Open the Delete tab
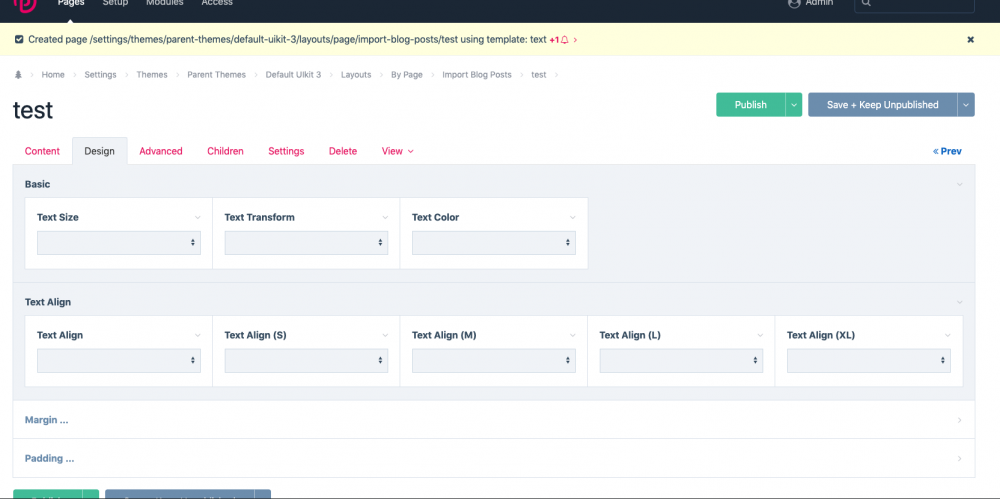Screen dimensions: 1000x499 click(342, 151)
